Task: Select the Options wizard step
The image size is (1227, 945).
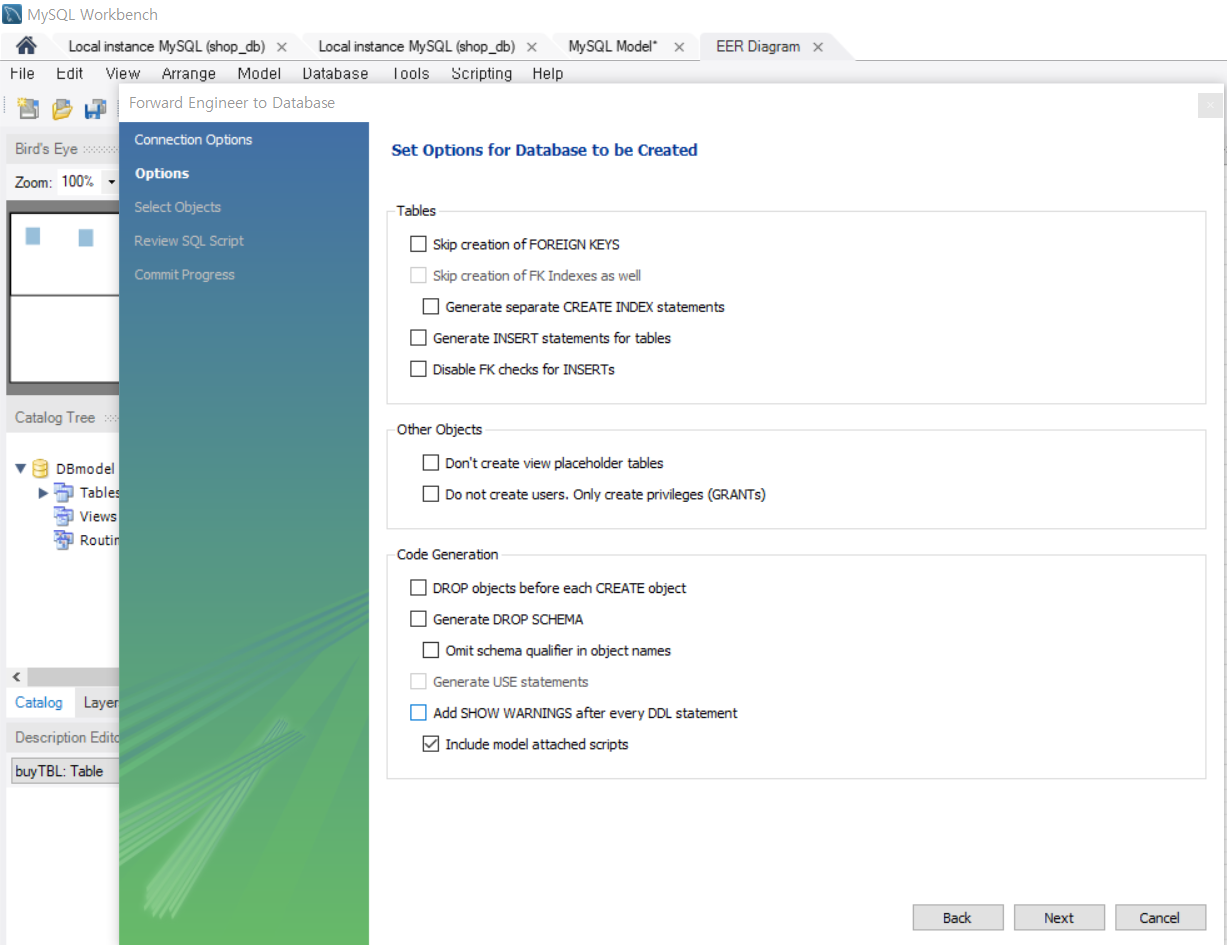Action: [x=162, y=173]
